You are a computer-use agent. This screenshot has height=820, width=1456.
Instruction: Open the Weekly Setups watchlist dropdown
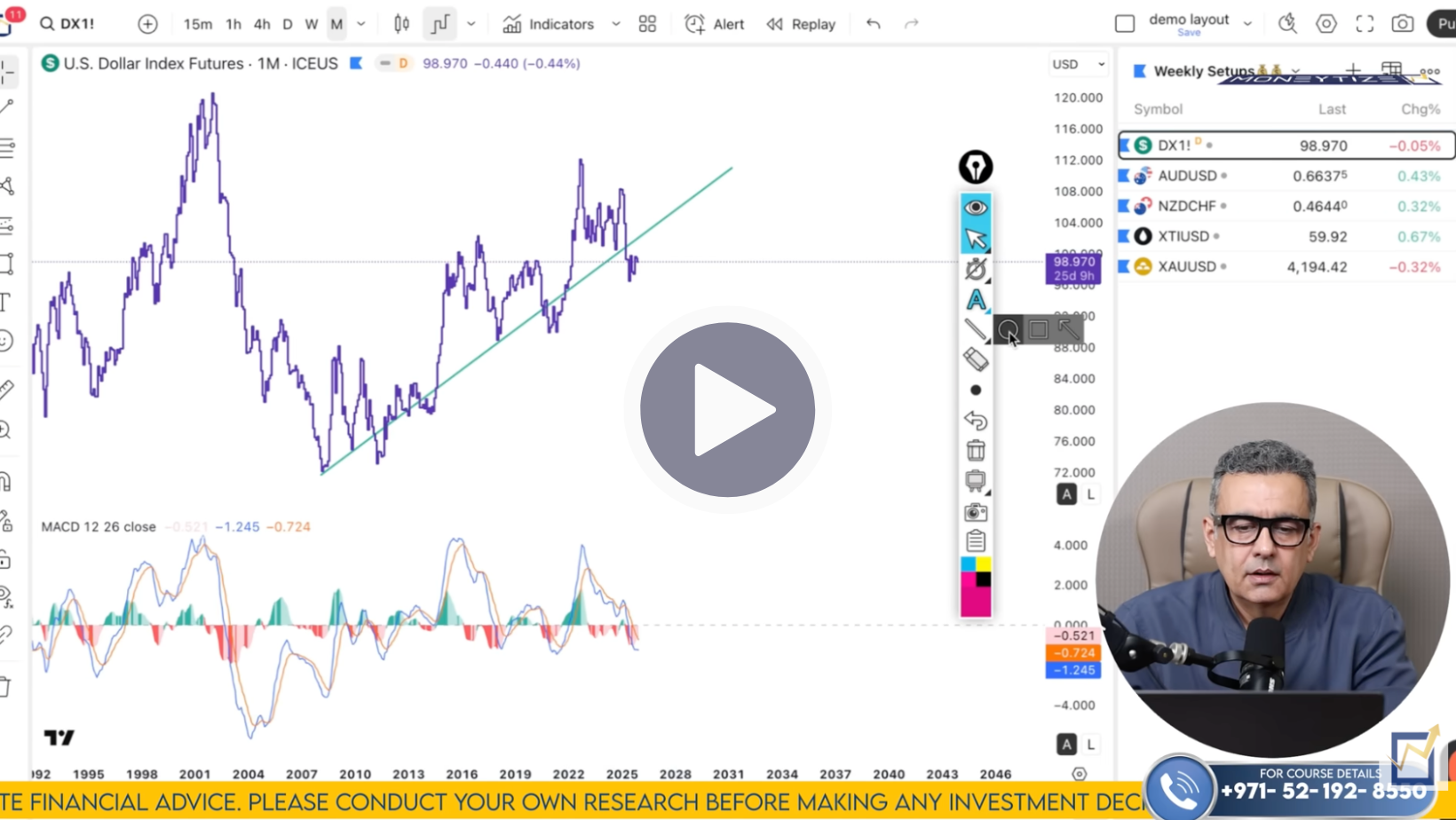(1295, 71)
